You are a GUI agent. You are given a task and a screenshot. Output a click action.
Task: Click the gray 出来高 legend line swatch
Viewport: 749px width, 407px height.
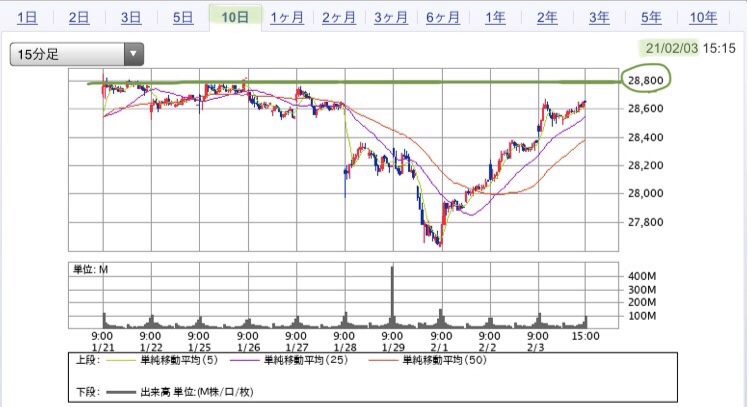121,393
